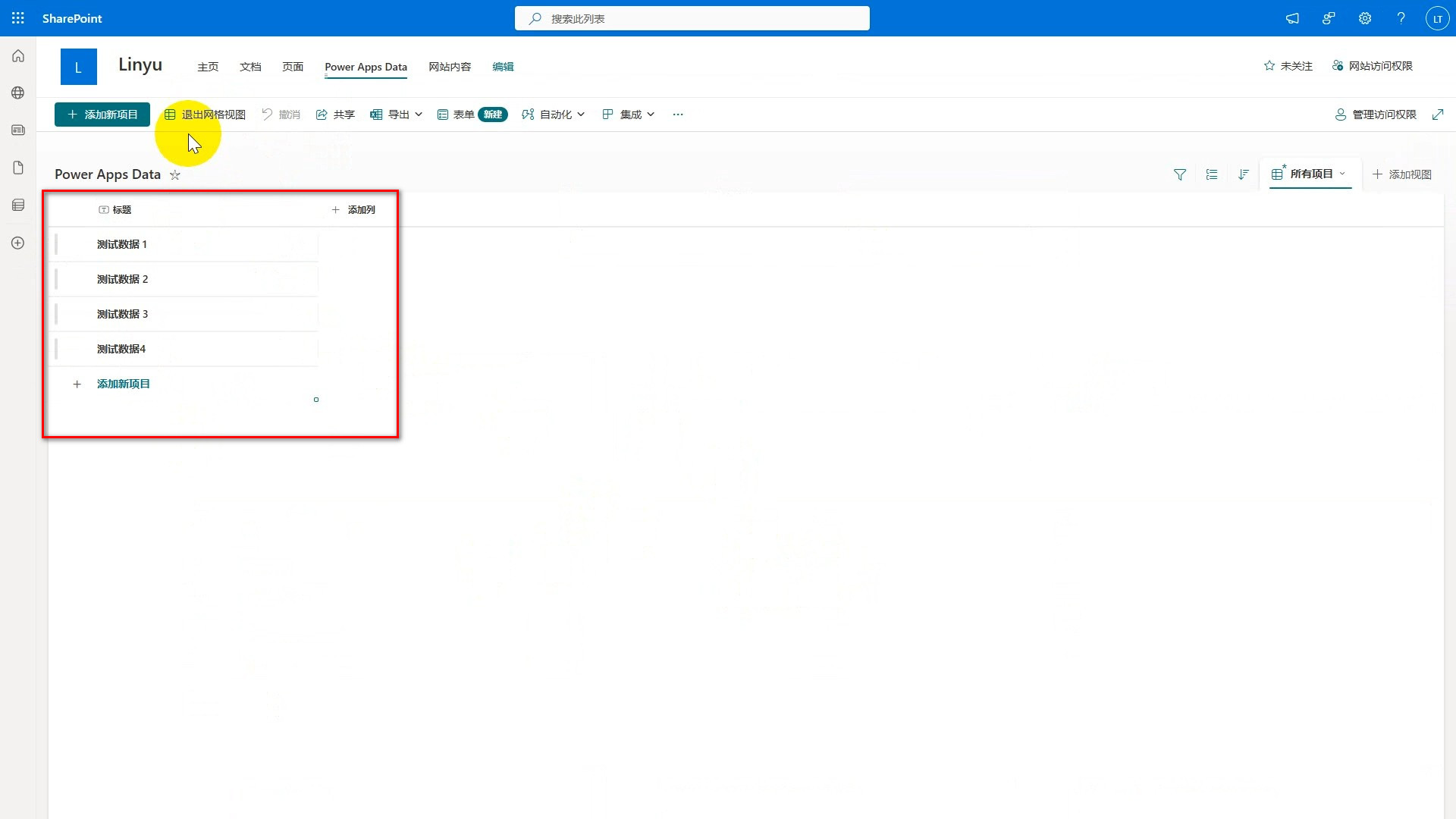Click the globe My sites icon
The image size is (1456, 819).
(x=18, y=93)
